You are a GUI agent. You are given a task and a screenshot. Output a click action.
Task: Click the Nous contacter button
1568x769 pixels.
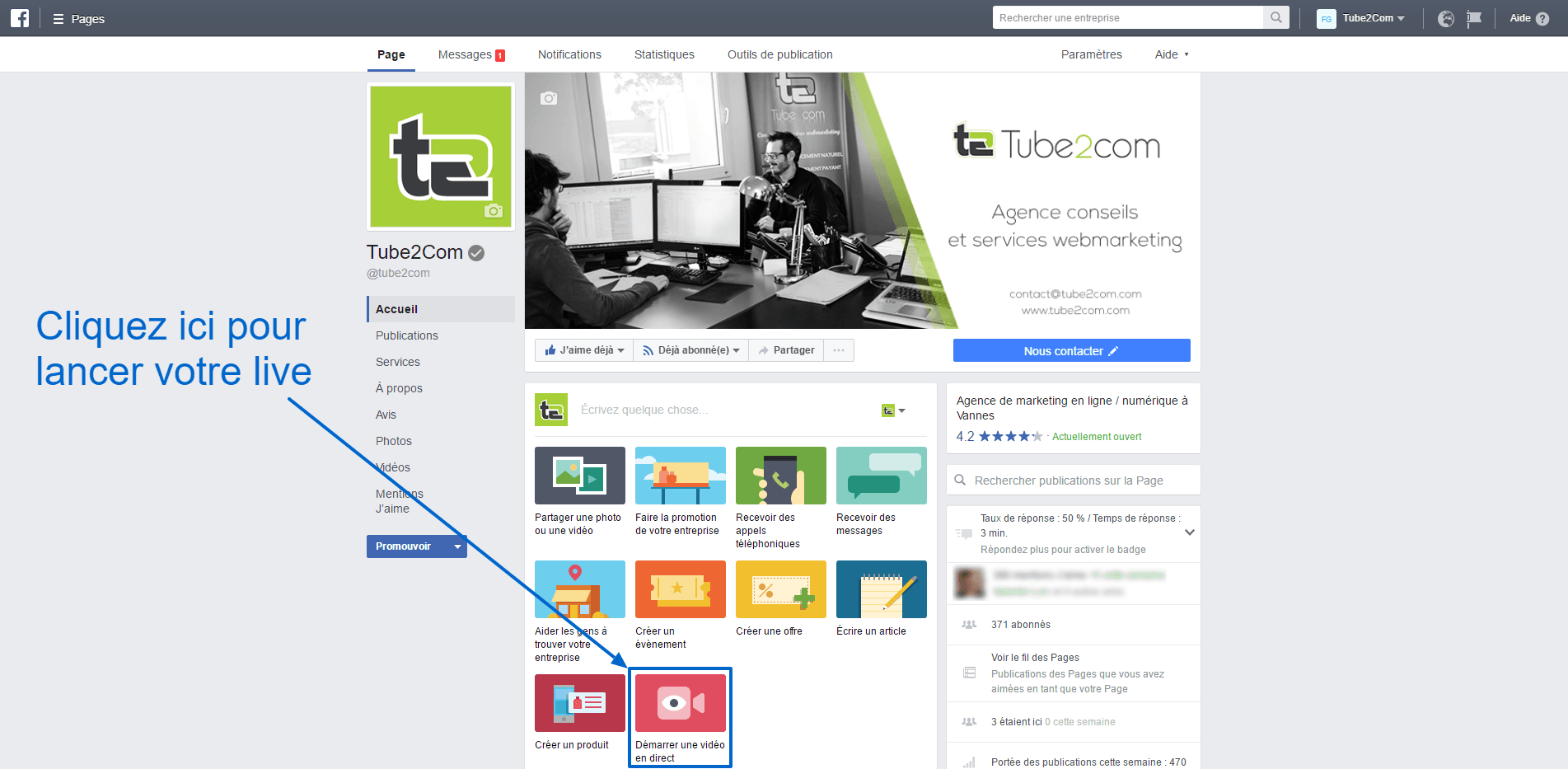click(x=1071, y=350)
